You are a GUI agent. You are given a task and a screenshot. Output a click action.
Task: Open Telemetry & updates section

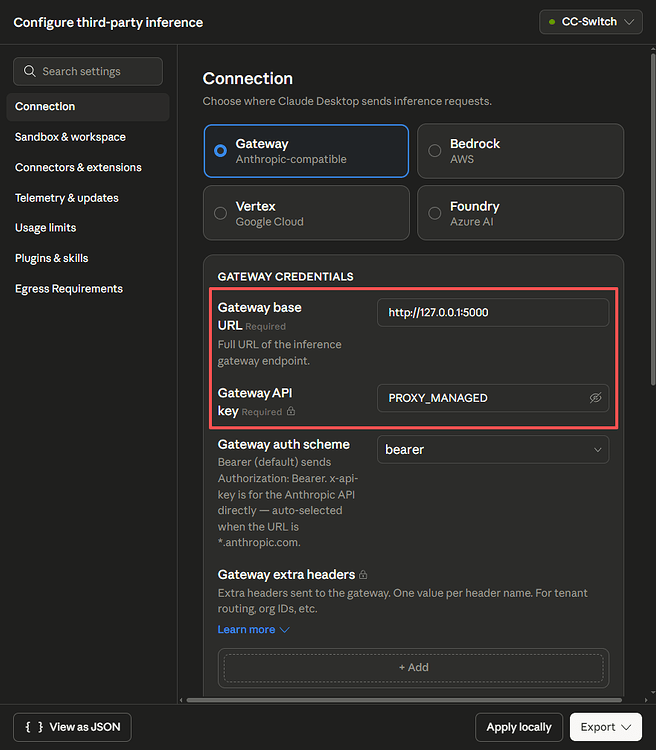67,198
